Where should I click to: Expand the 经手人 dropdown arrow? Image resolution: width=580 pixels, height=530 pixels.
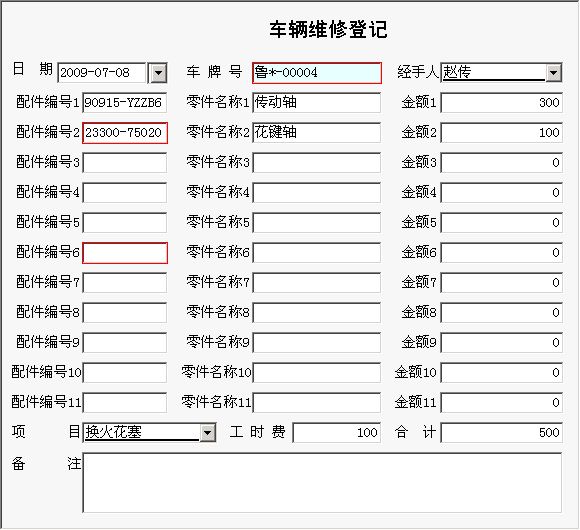(x=554, y=72)
